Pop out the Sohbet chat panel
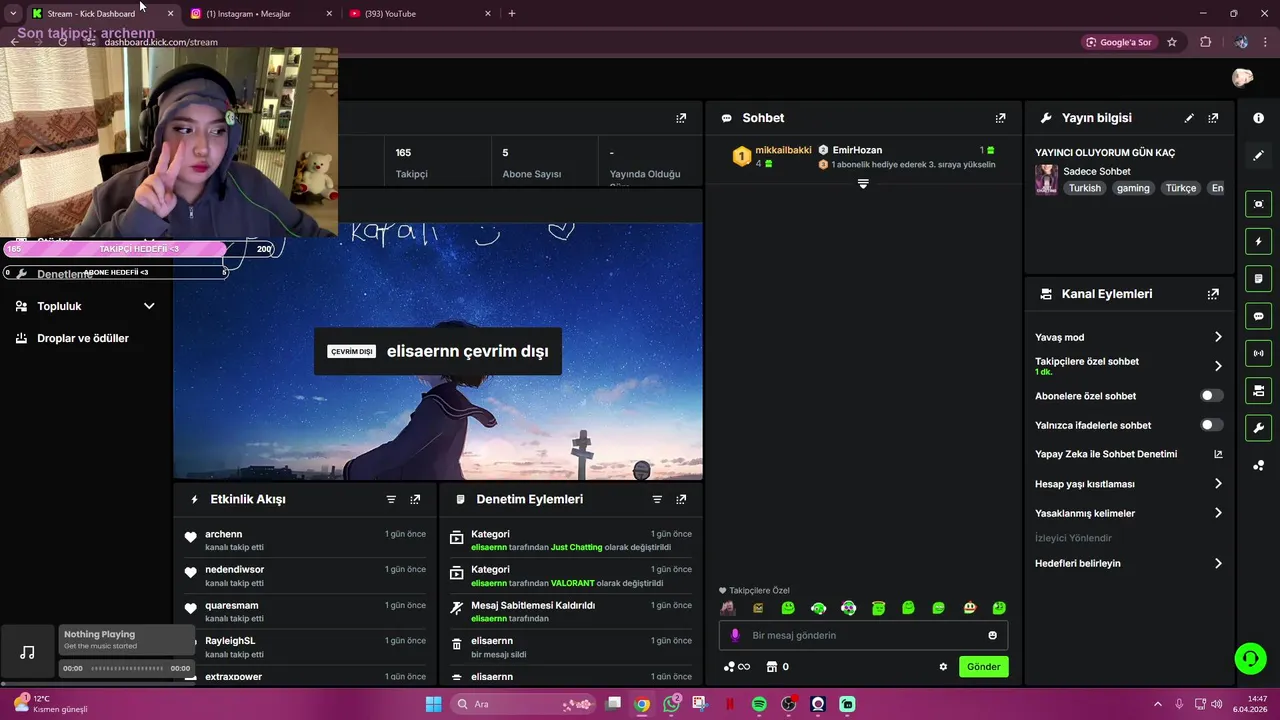The width and height of the screenshot is (1280, 720). pos(1000,118)
